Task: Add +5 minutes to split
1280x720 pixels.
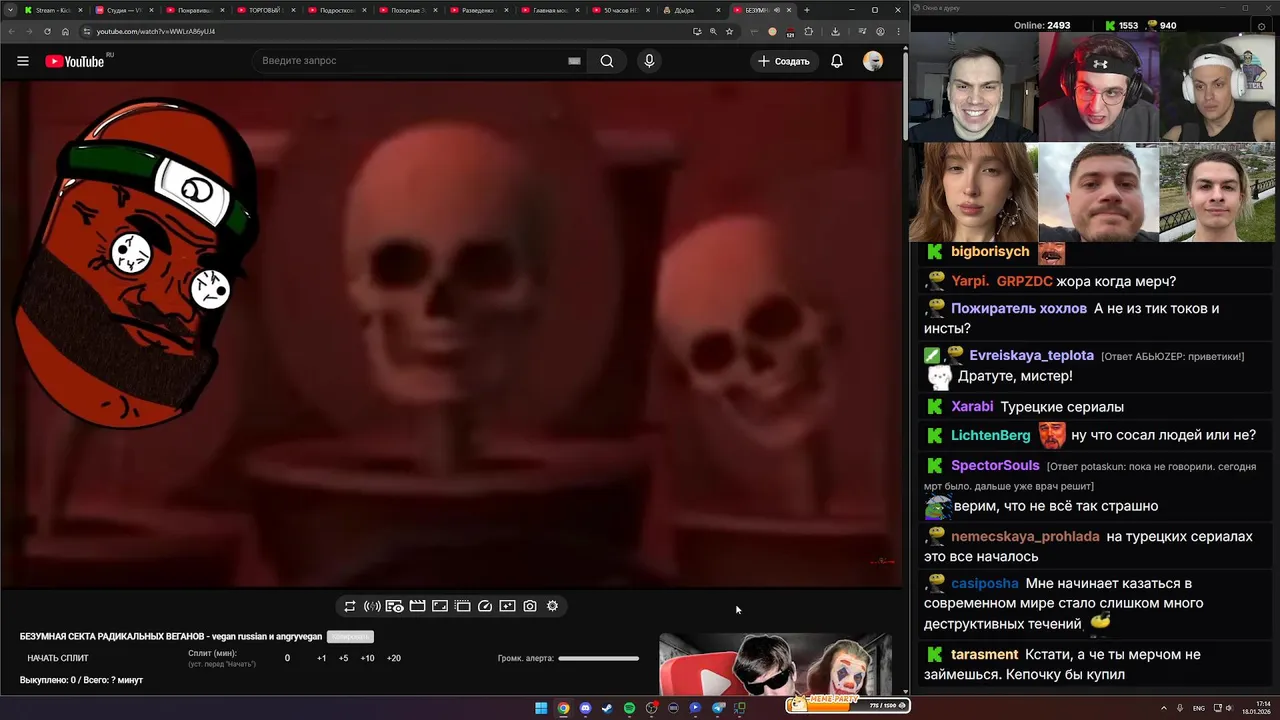Action: pos(343,658)
